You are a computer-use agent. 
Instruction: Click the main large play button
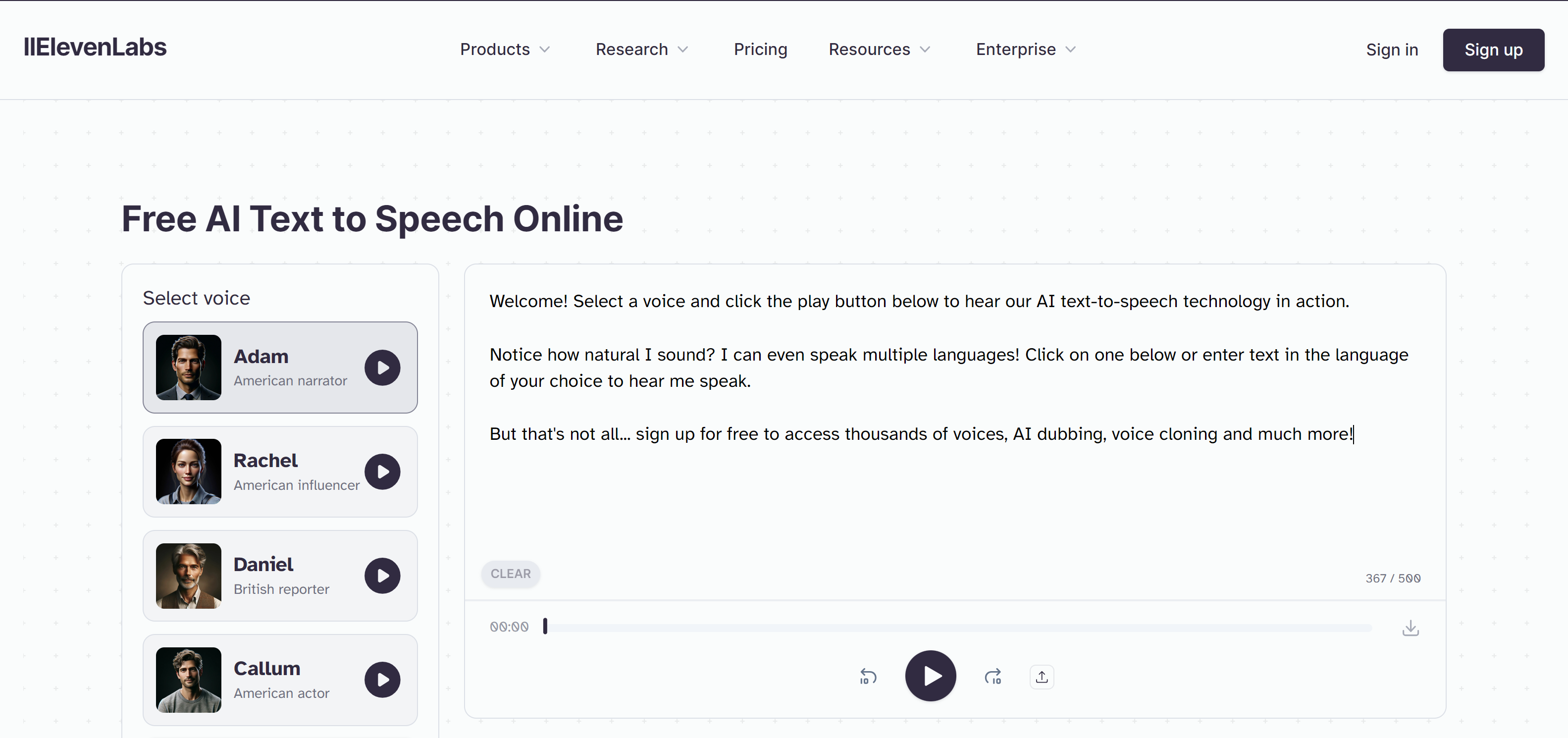click(x=930, y=676)
